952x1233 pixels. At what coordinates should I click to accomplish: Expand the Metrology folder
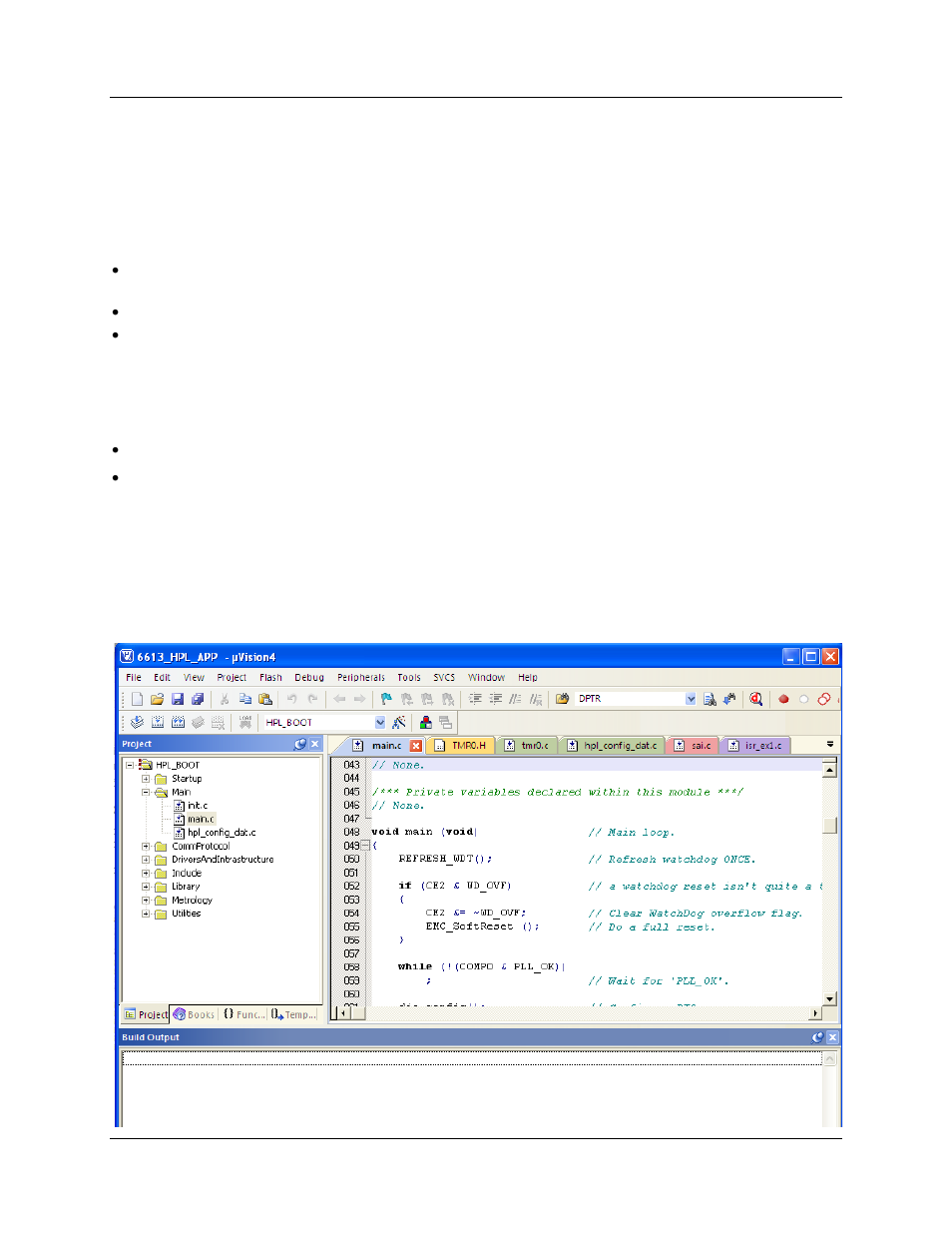click(x=146, y=901)
